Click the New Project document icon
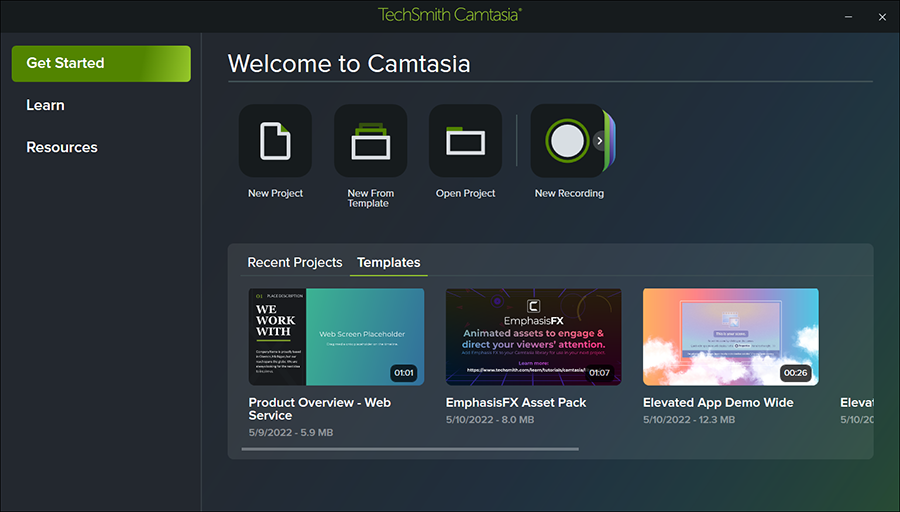 (x=275, y=141)
